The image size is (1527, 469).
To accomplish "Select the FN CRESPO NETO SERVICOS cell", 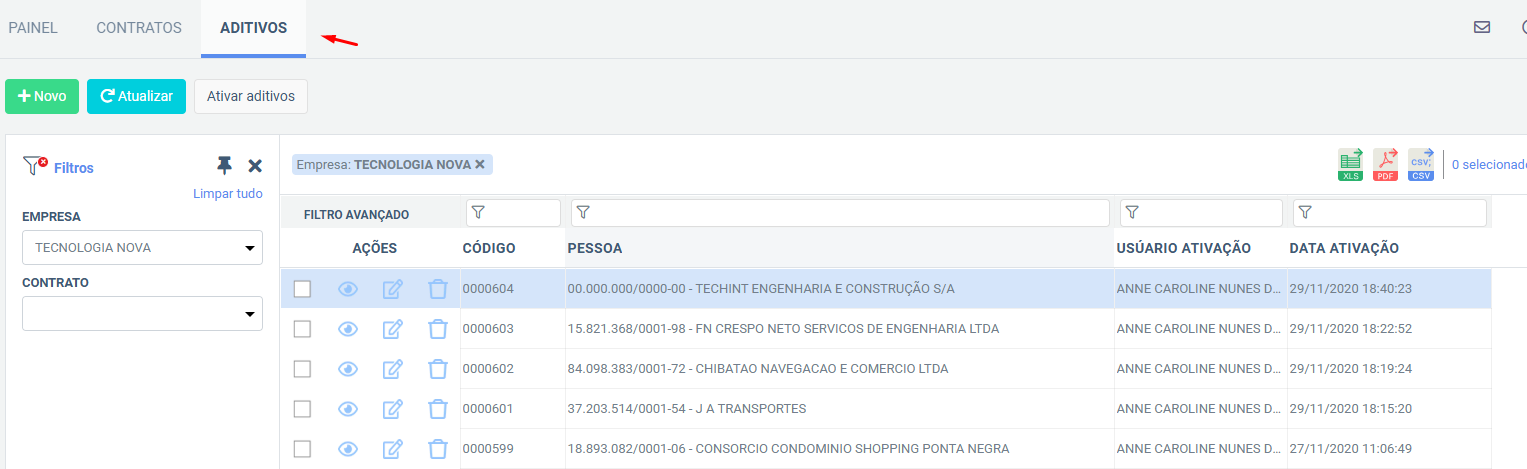I will click(839, 329).
